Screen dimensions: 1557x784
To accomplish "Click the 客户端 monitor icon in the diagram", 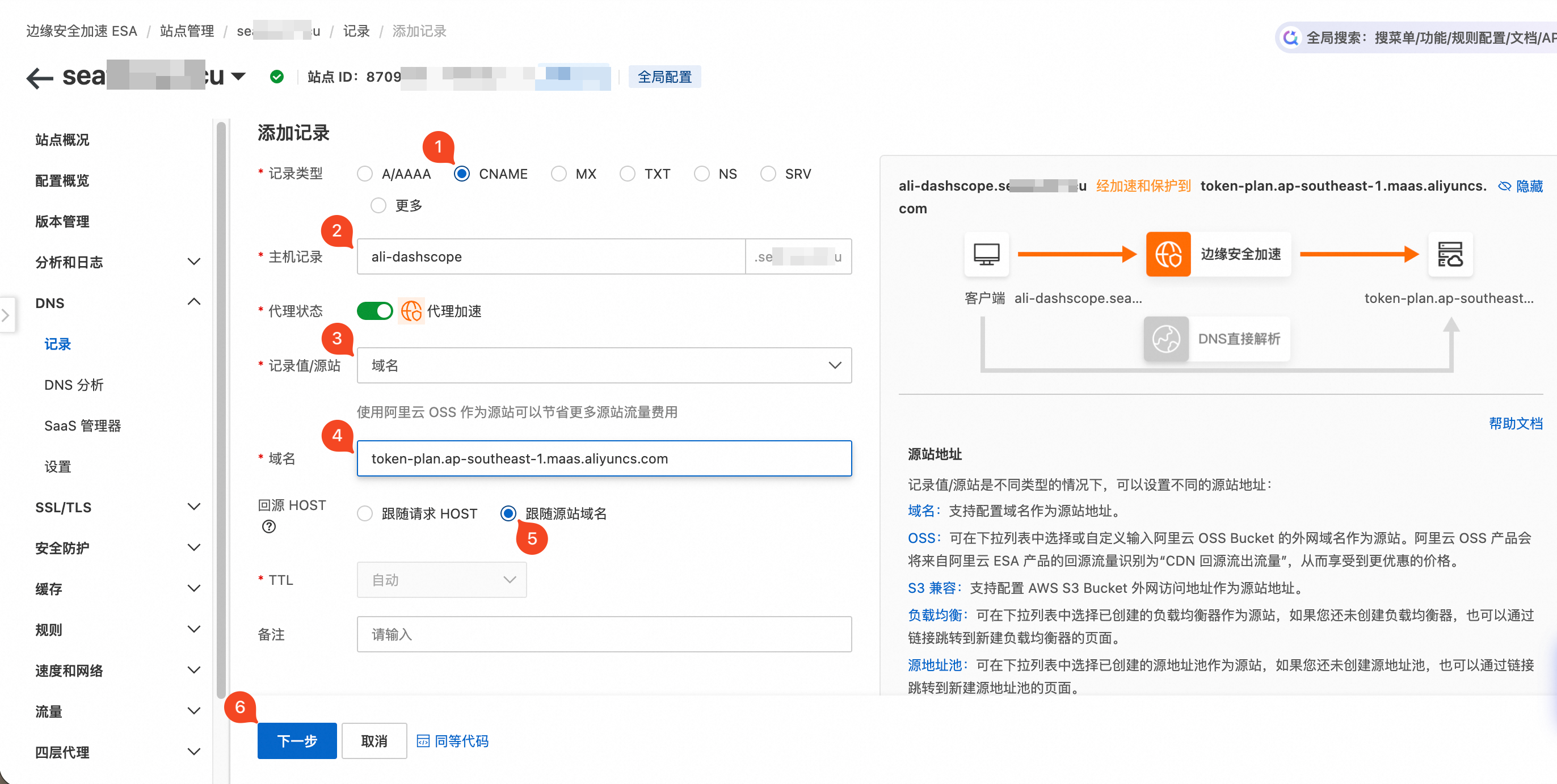I will click(986, 255).
